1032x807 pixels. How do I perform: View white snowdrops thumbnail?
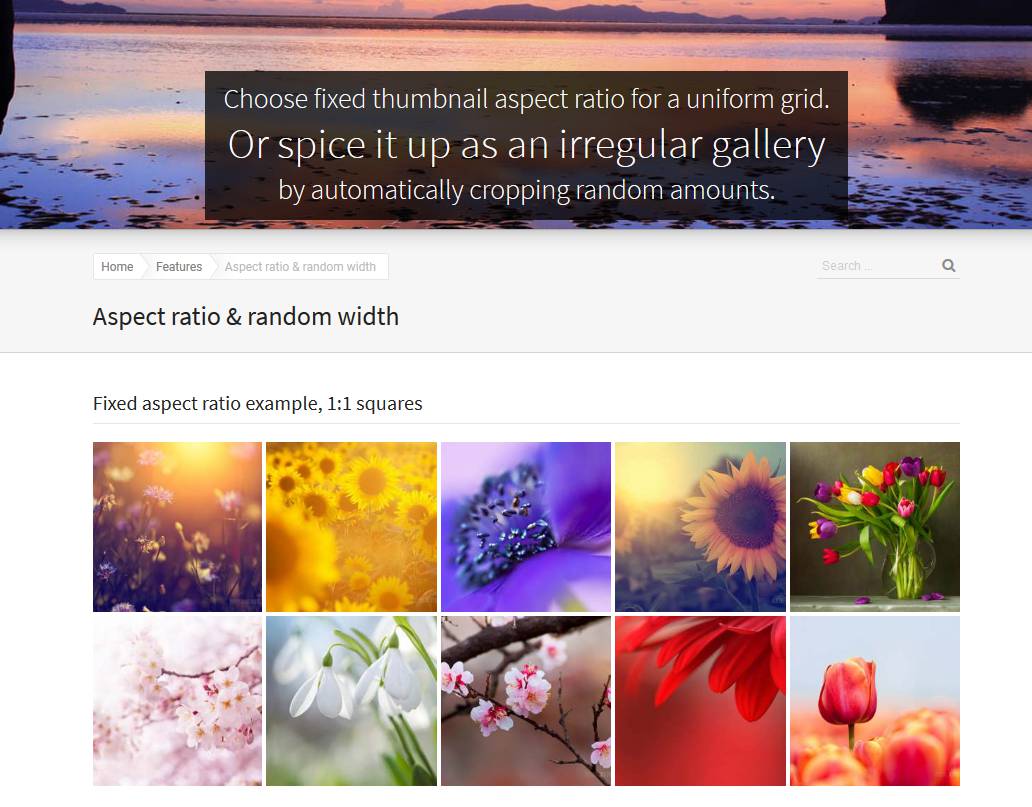[351, 701]
